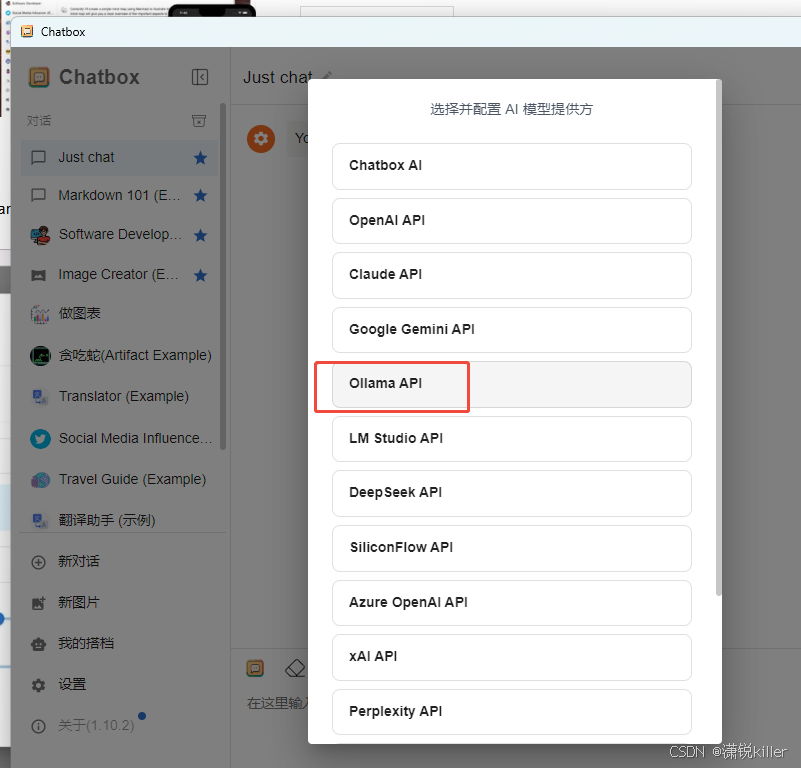Click the clear conversations archive icon
Screen dimensions: 801x768
pos(199,121)
